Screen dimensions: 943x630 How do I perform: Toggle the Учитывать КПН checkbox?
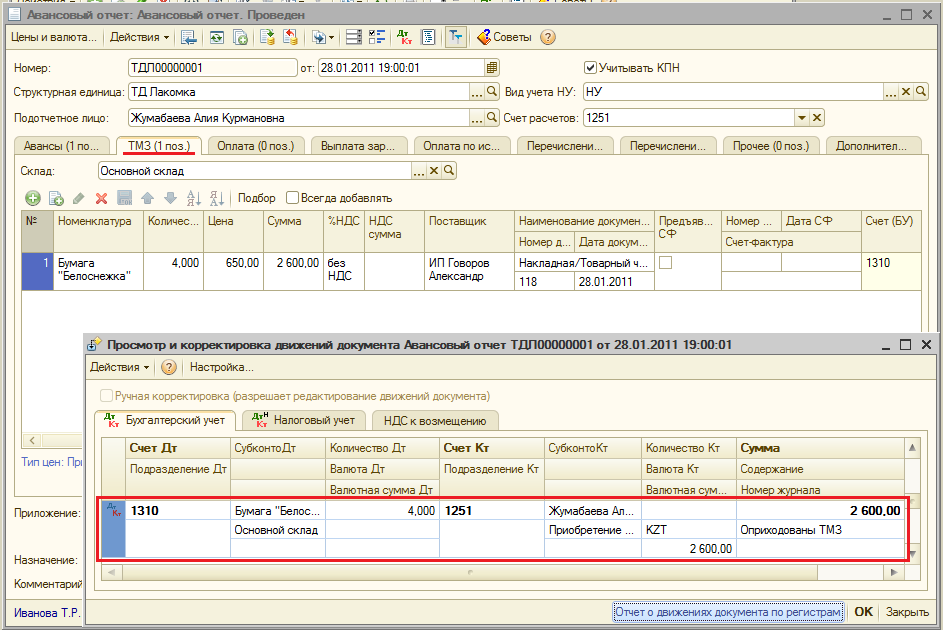[x=590, y=68]
